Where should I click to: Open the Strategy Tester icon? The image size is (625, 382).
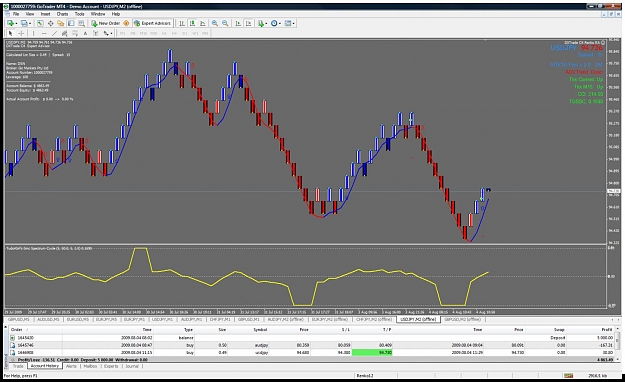[81, 23]
